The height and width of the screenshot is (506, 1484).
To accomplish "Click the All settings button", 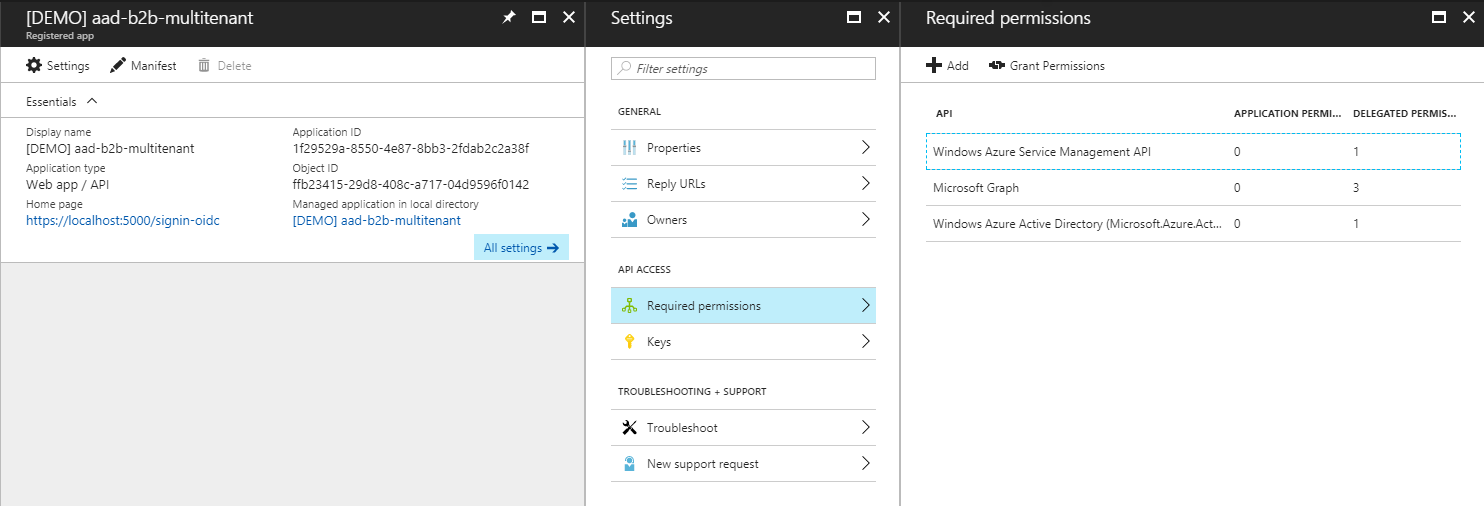I will point(520,248).
